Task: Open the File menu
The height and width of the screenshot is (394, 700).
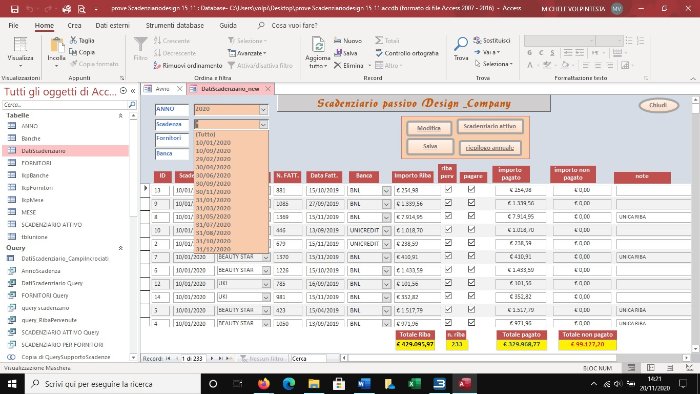Action: click(x=13, y=25)
